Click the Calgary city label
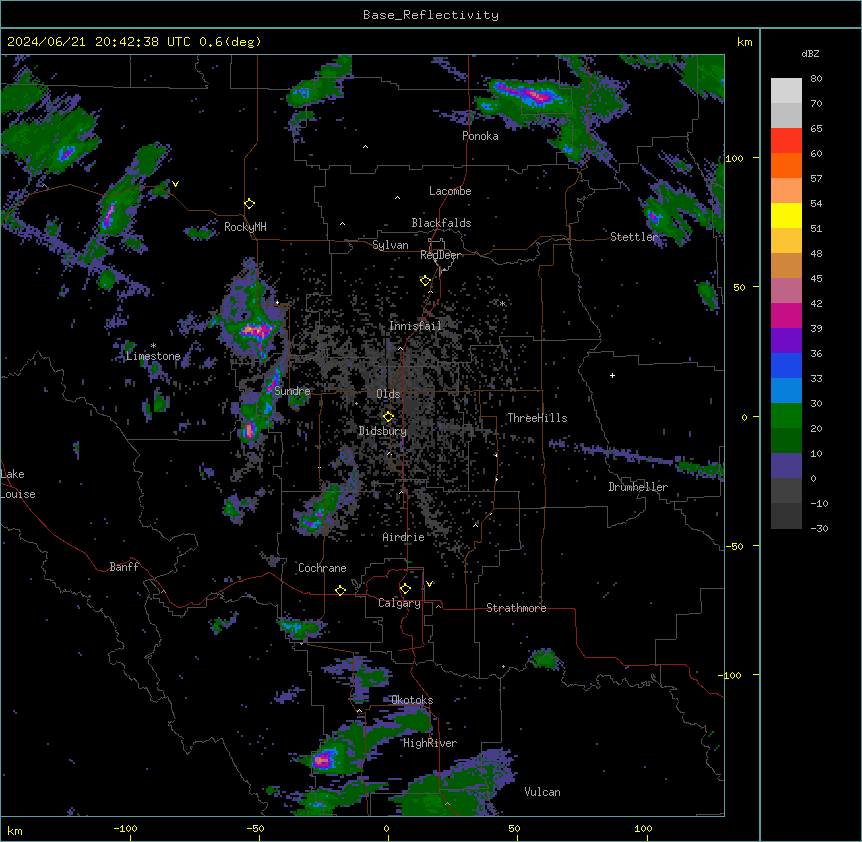Image resolution: width=862 pixels, height=842 pixels. point(399,603)
